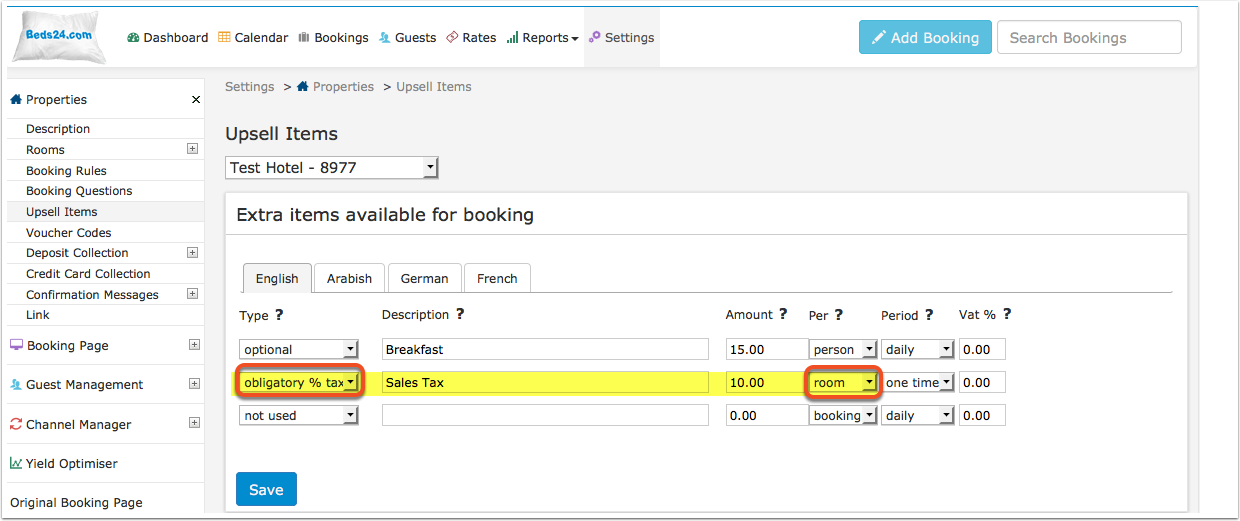
Task: Open Deposit Collection in the sidebar
Action: 77,253
